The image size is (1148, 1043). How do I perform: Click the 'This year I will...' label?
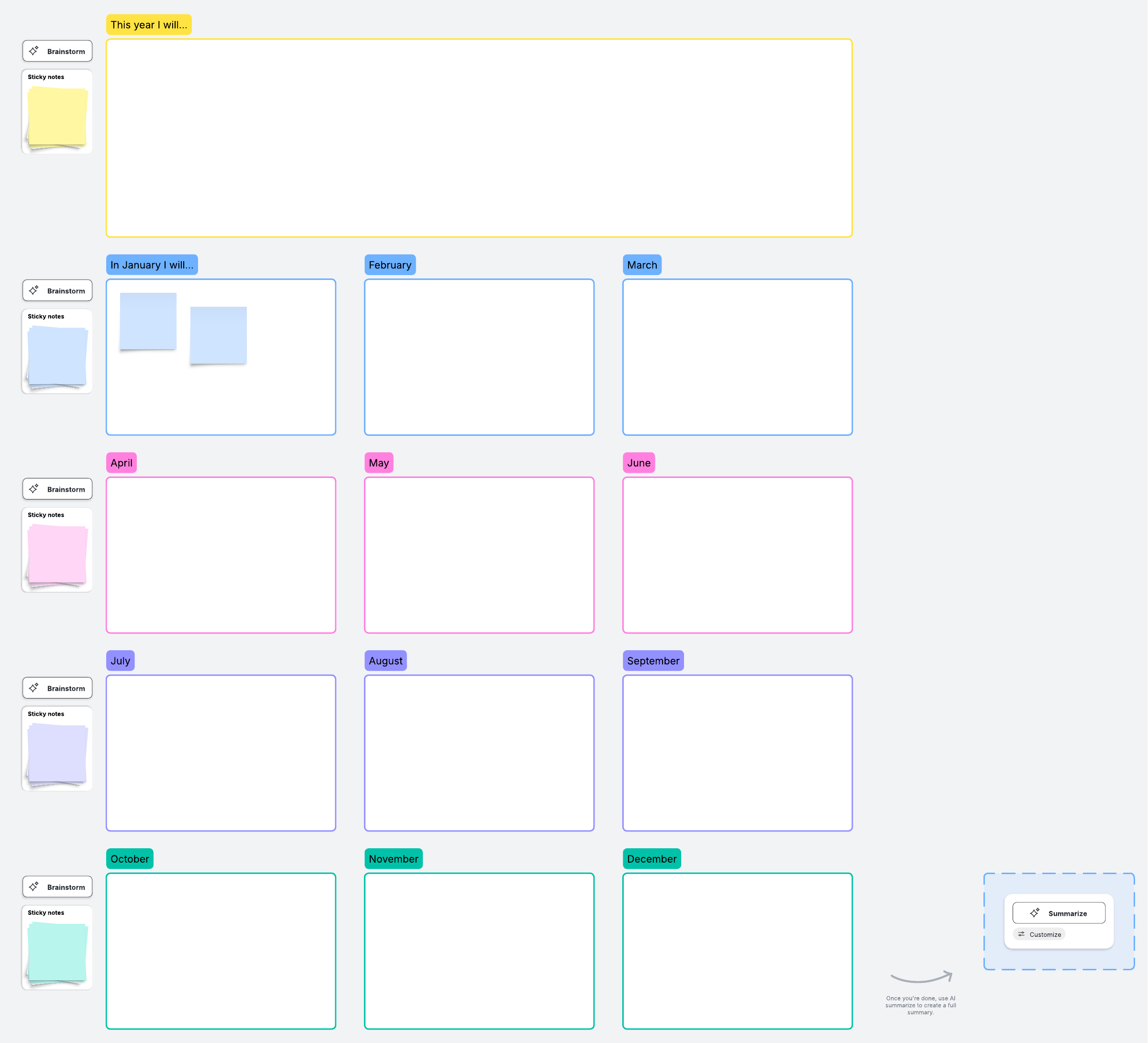pyautogui.click(x=149, y=24)
